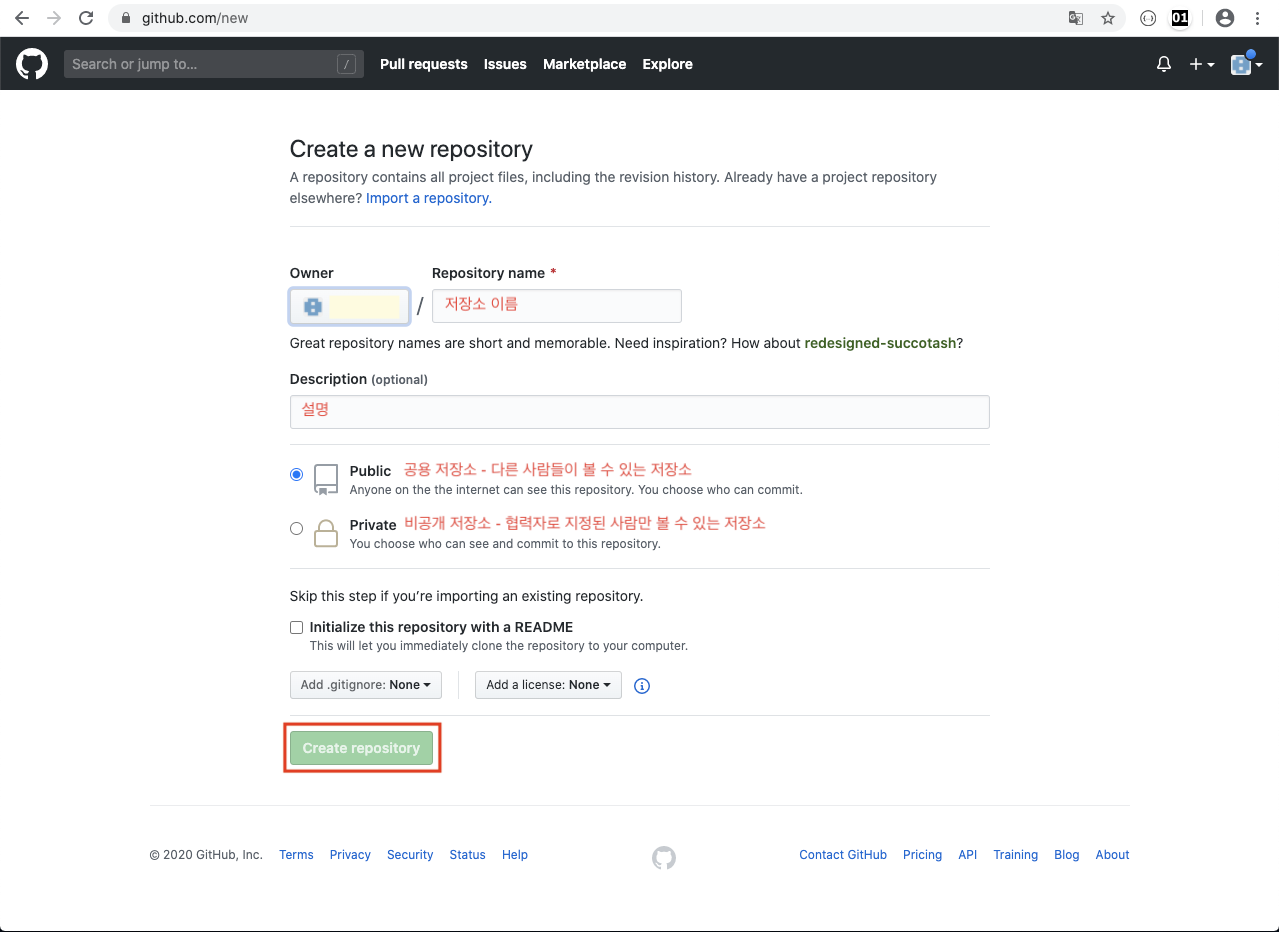
Task: Go to Pull requests
Action: pyautogui.click(x=424, y=64)
